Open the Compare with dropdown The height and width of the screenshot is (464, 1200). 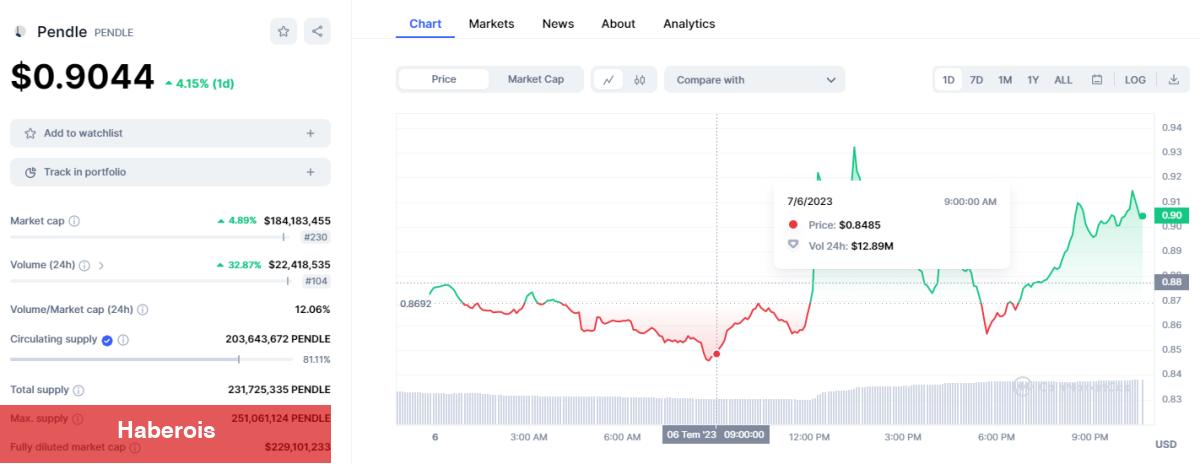755,80
